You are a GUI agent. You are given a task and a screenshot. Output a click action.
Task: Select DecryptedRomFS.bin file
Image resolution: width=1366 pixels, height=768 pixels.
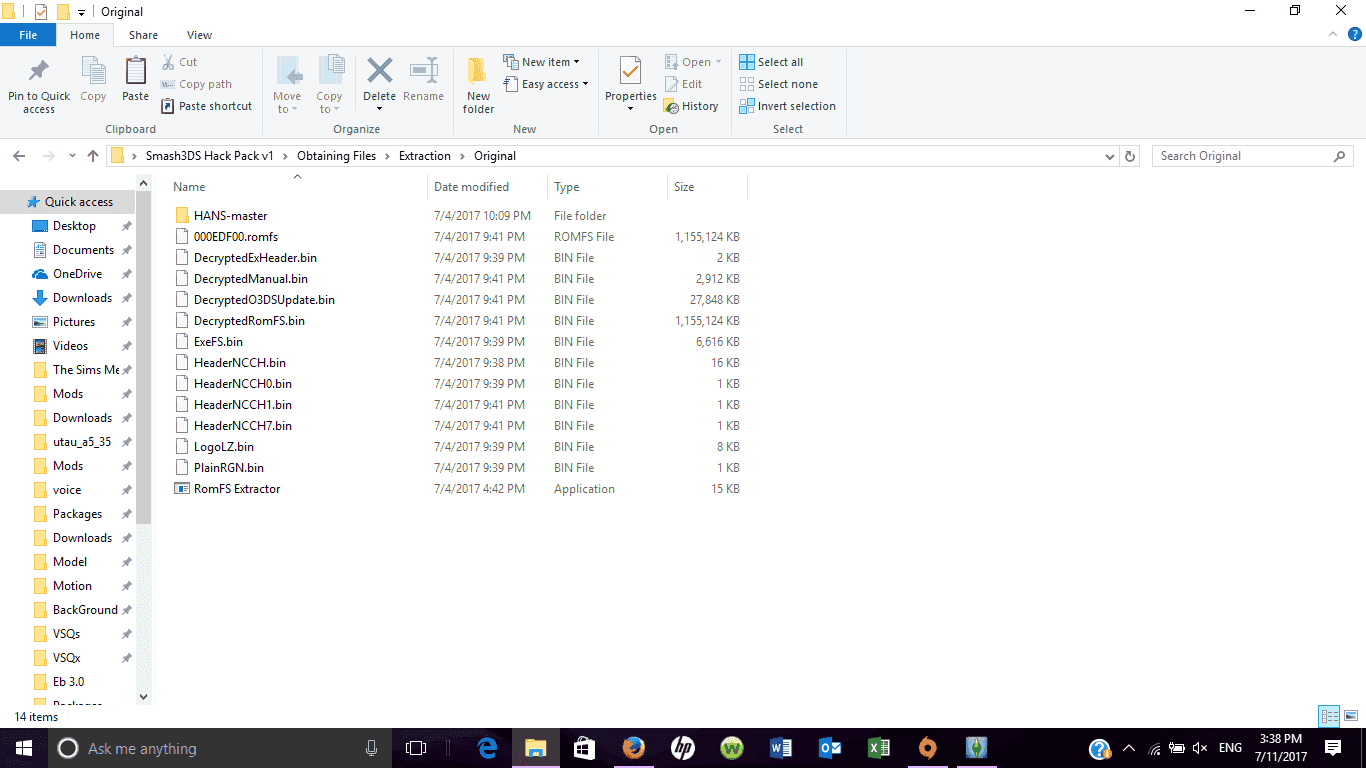point(249,321)
